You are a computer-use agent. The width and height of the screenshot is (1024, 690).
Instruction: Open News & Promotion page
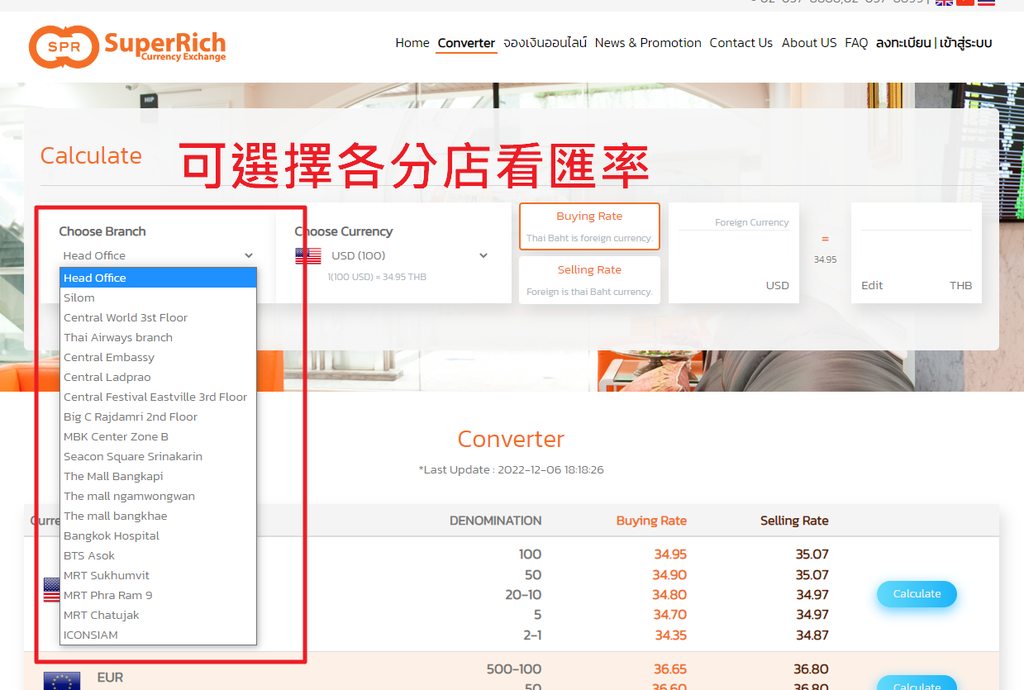point(648,43)
